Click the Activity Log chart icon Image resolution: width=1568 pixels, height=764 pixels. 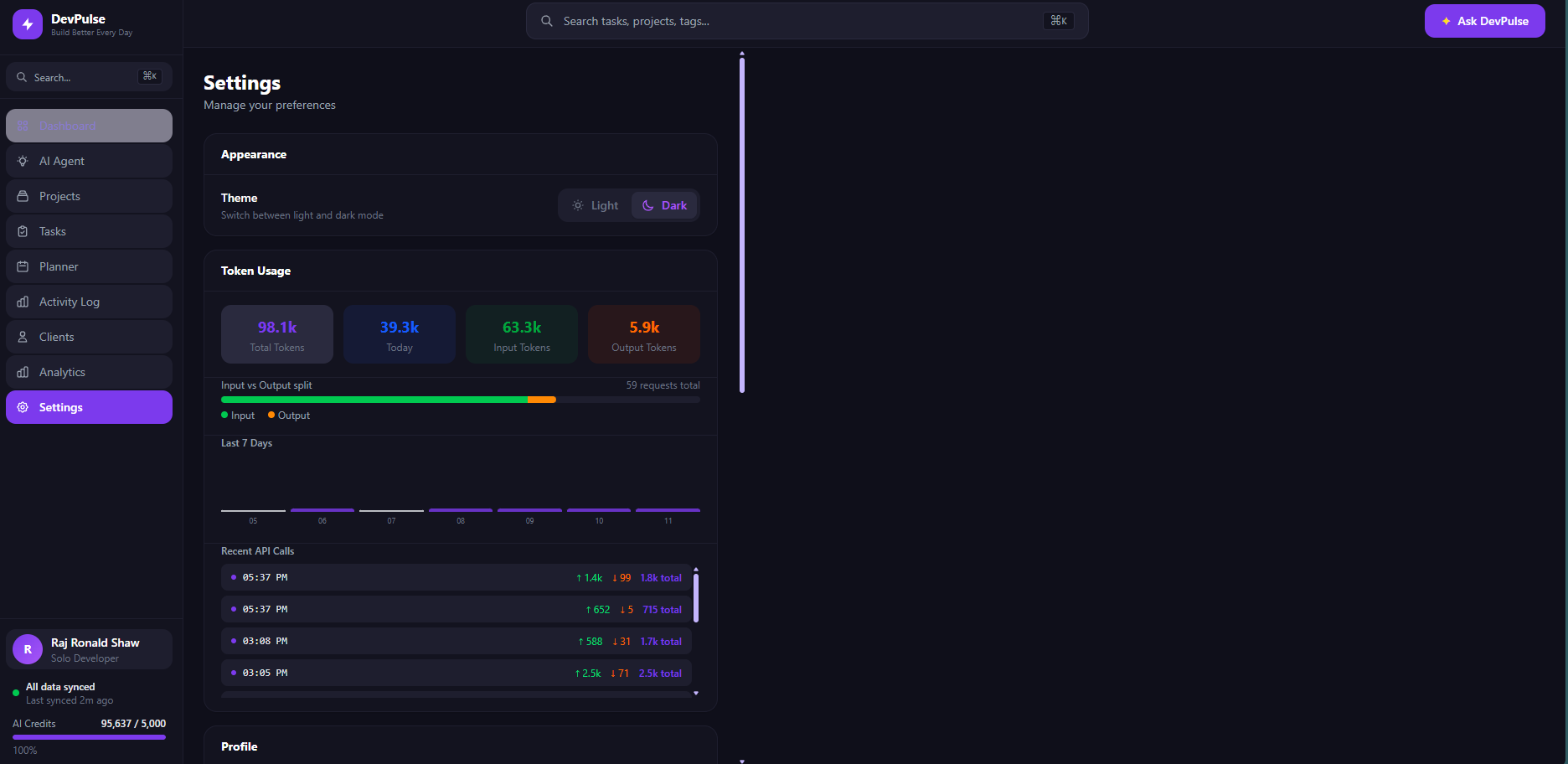[x=23, y=302]
